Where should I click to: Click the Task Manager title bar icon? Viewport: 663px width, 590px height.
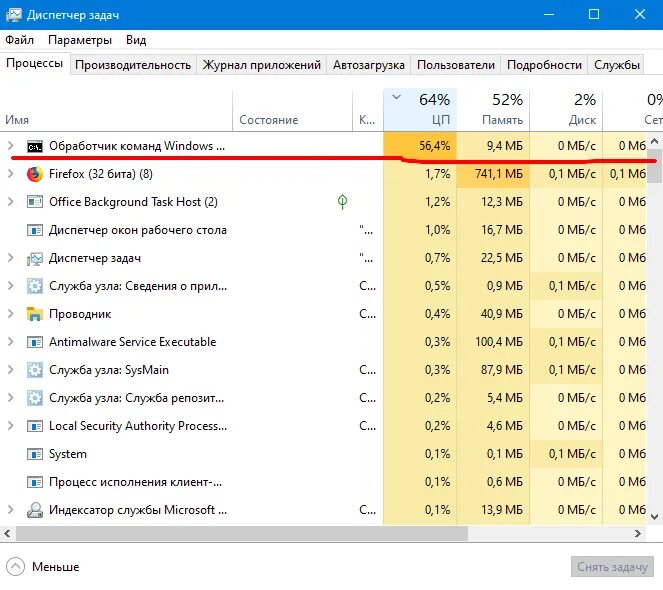tap(14, 15)
